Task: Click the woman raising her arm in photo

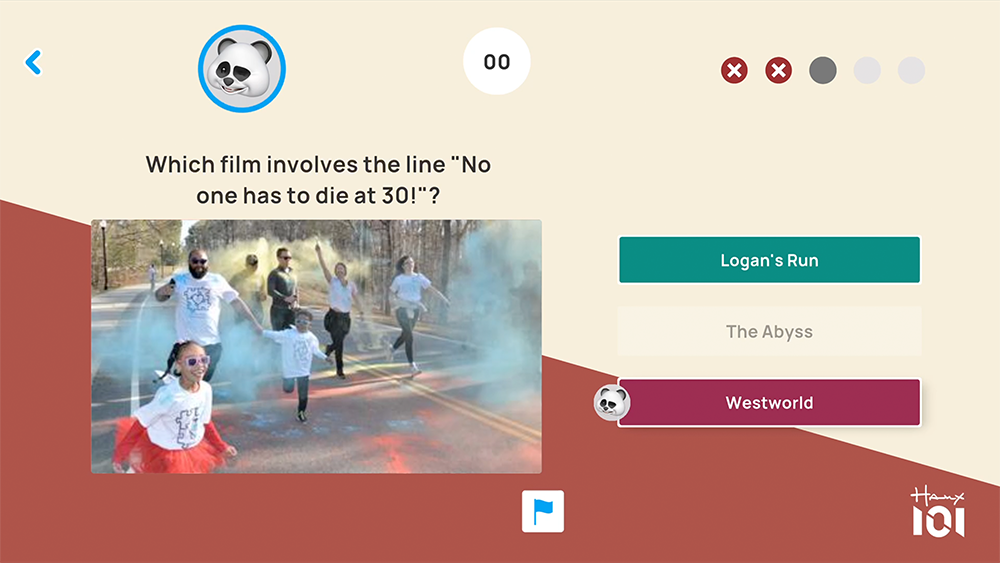Action: [337, 306]
